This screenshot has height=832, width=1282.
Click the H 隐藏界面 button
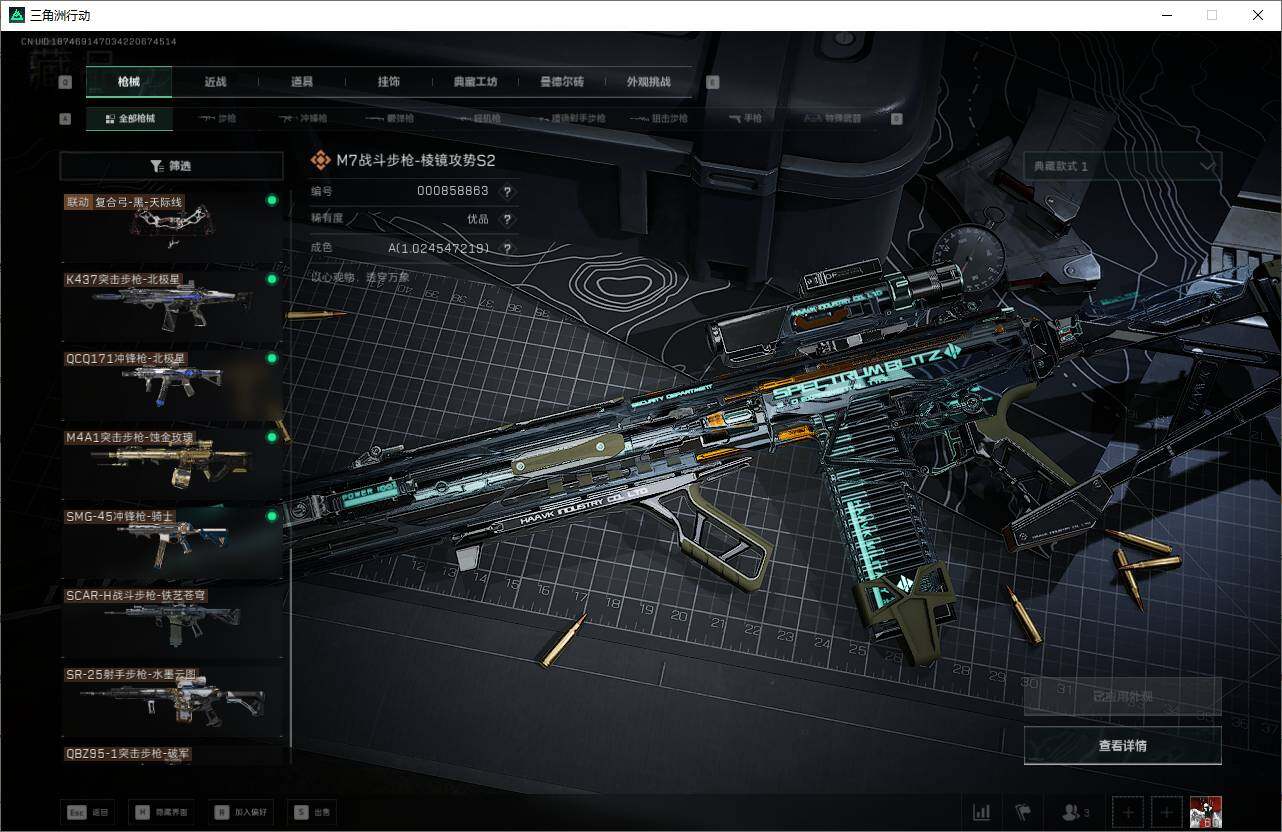(160, 812)
